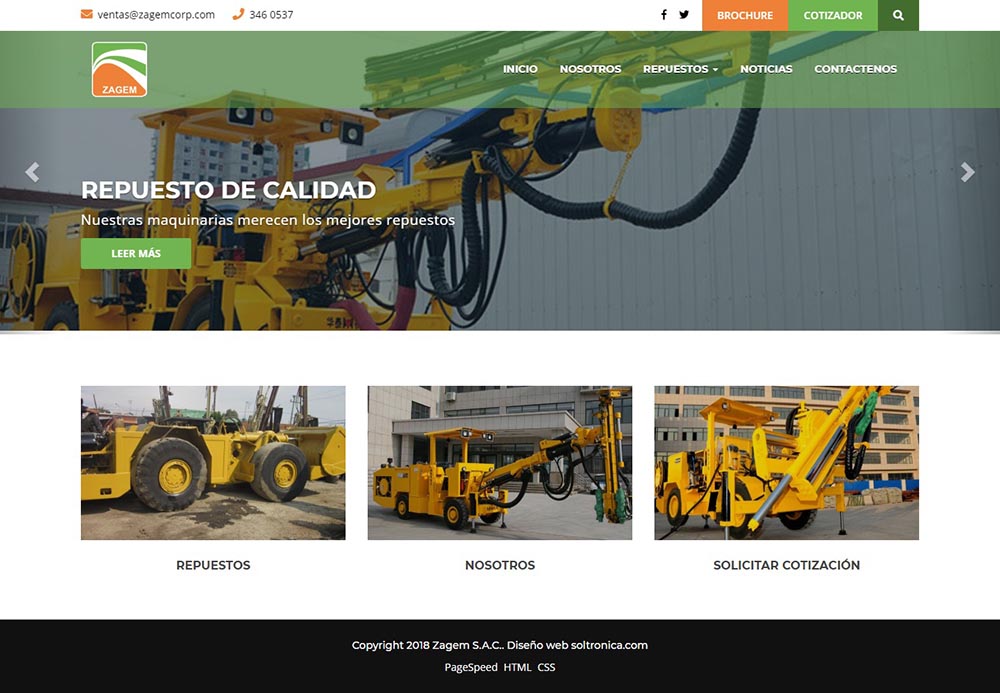The image size is (1000, 693).
Task: Open the Repuestos loader machine thumbnail
Action: click(213, 463)
